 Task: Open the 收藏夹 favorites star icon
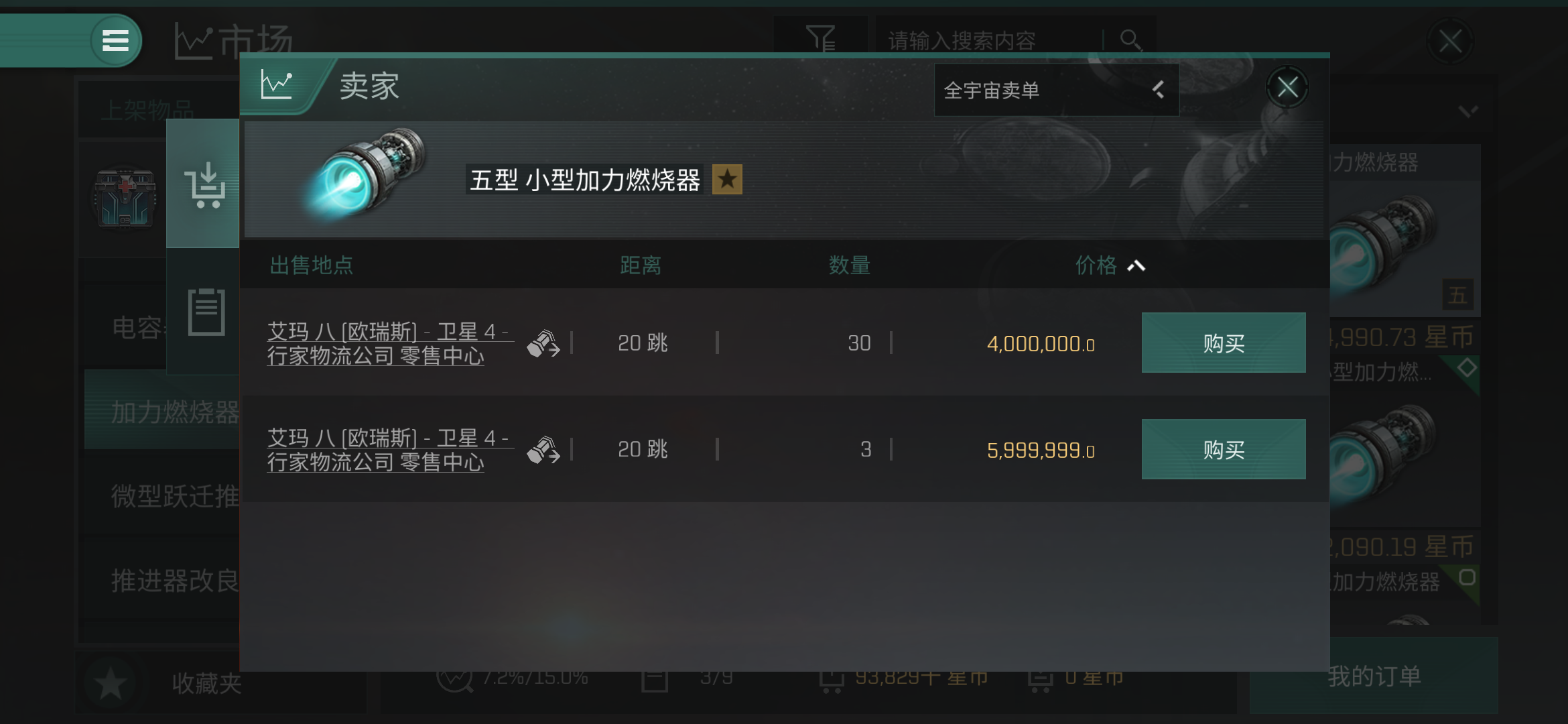110,683
